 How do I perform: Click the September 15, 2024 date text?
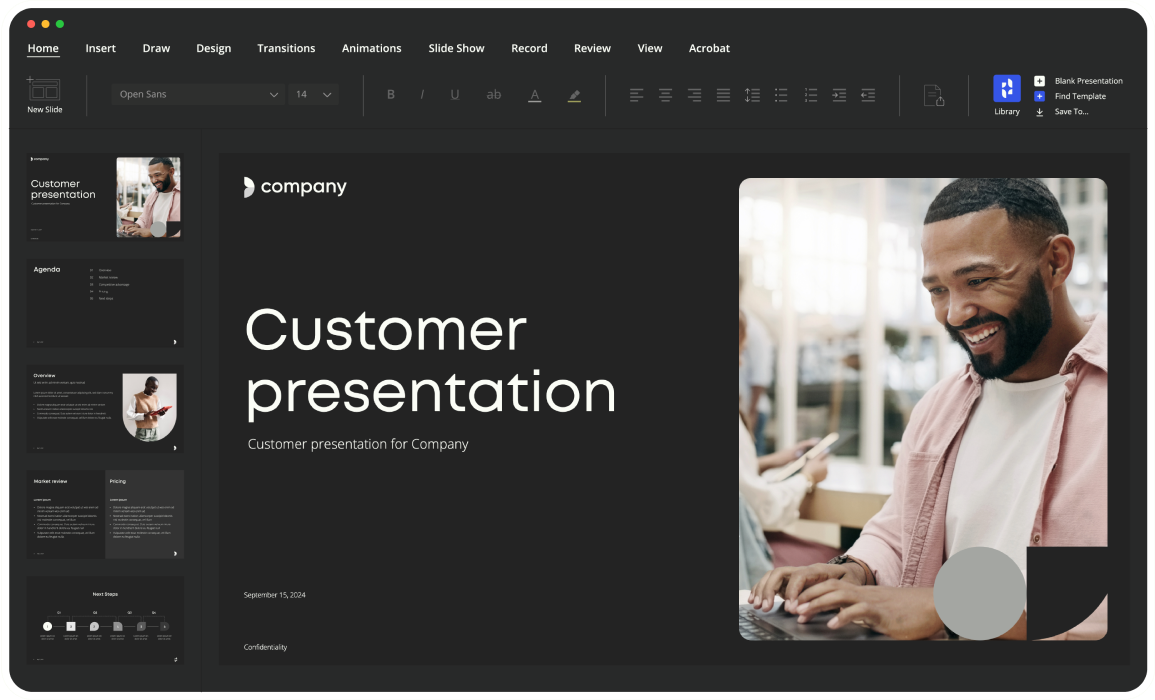tap(275, 595)
